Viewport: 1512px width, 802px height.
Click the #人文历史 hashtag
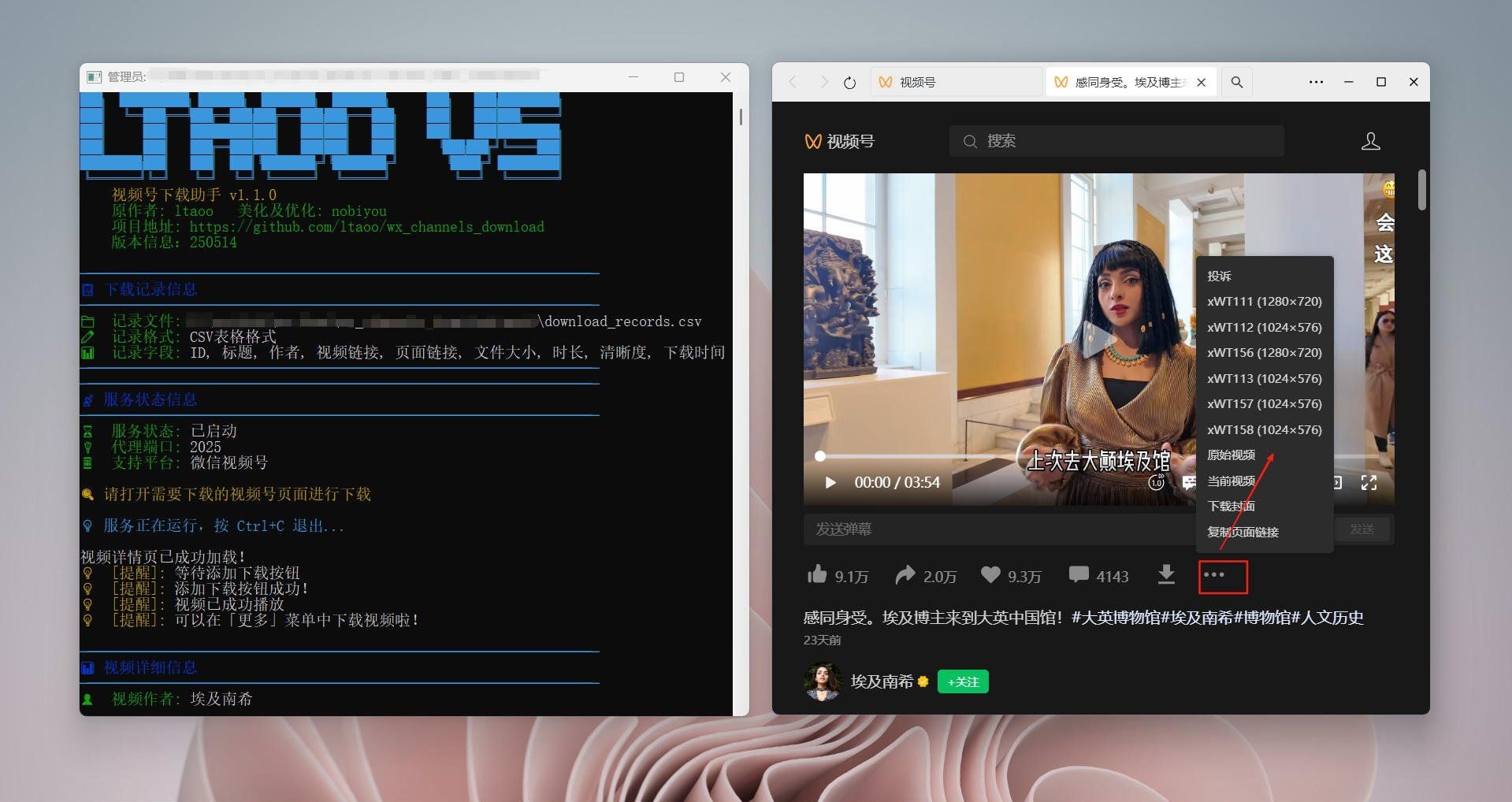[x=1326, y=618]
